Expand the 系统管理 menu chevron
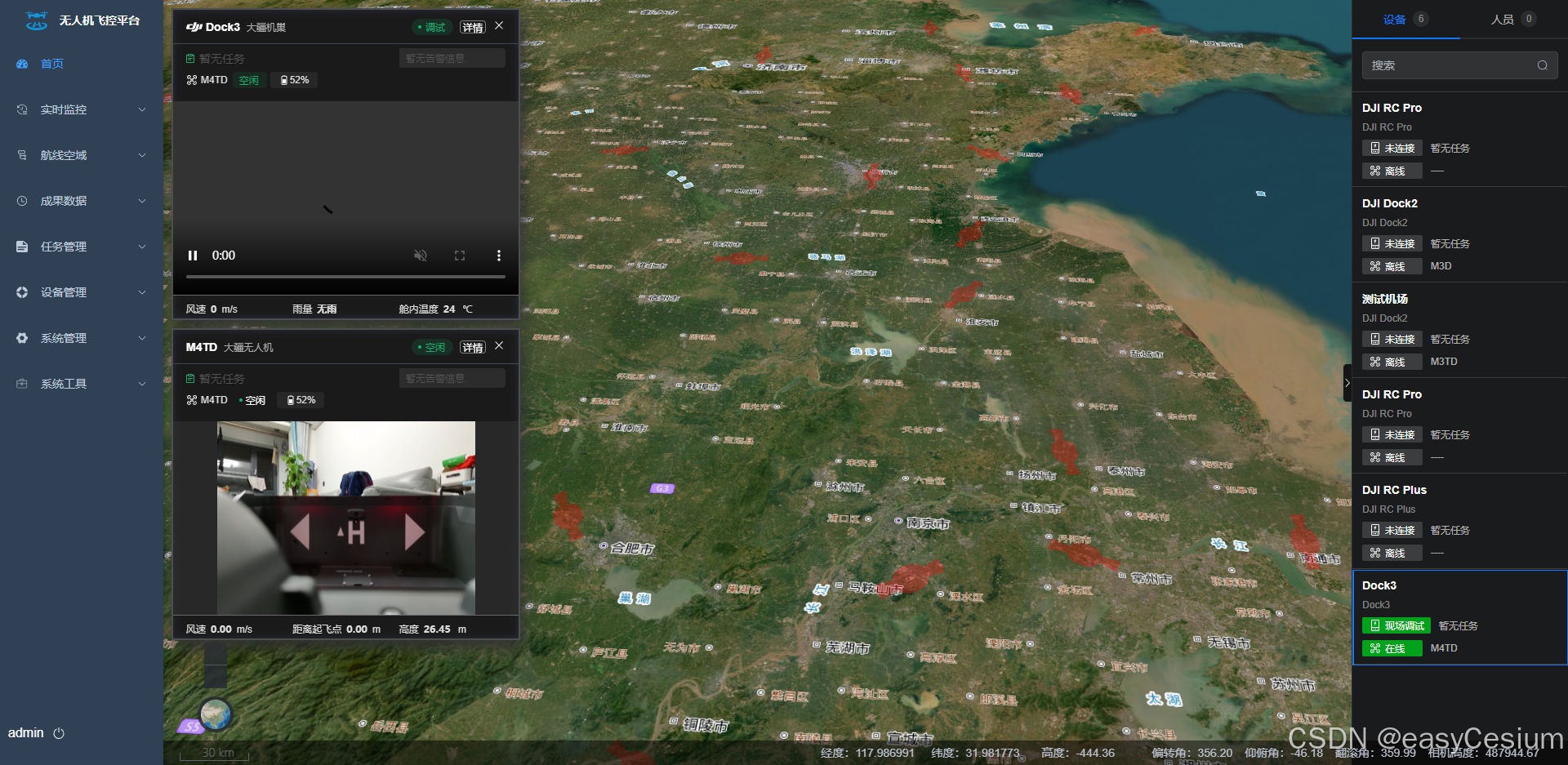1568x765 pixels. pyautogui.click(x=142, y=338)
